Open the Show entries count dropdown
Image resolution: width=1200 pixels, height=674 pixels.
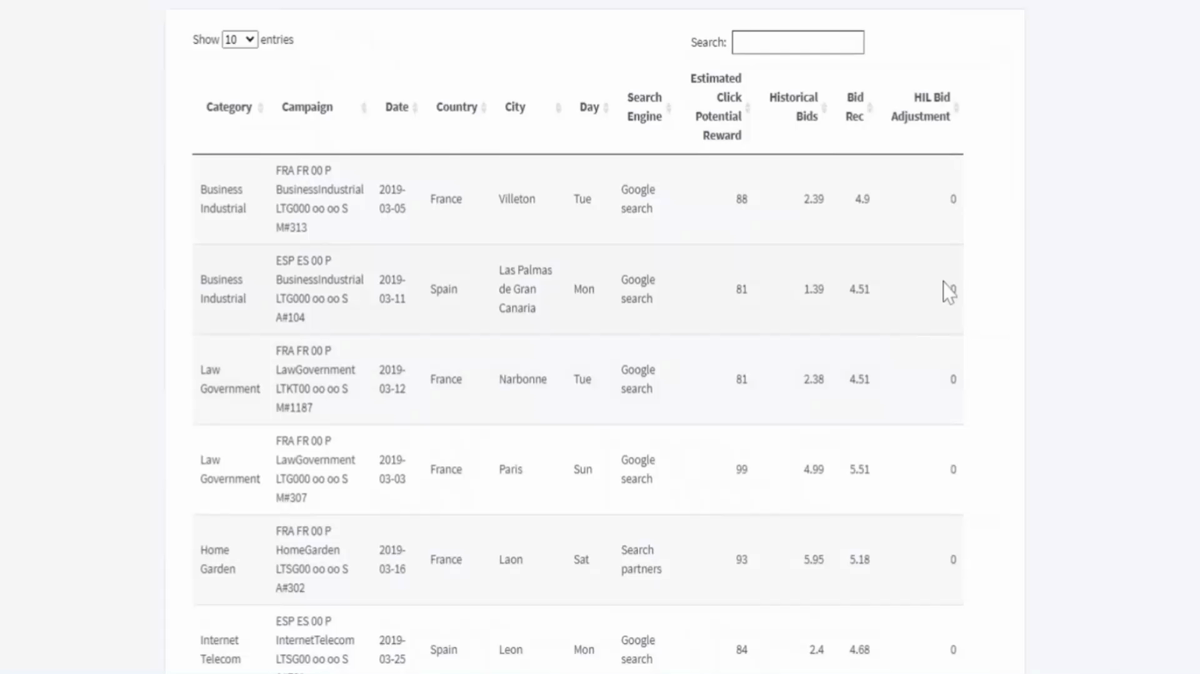[240, 40]
